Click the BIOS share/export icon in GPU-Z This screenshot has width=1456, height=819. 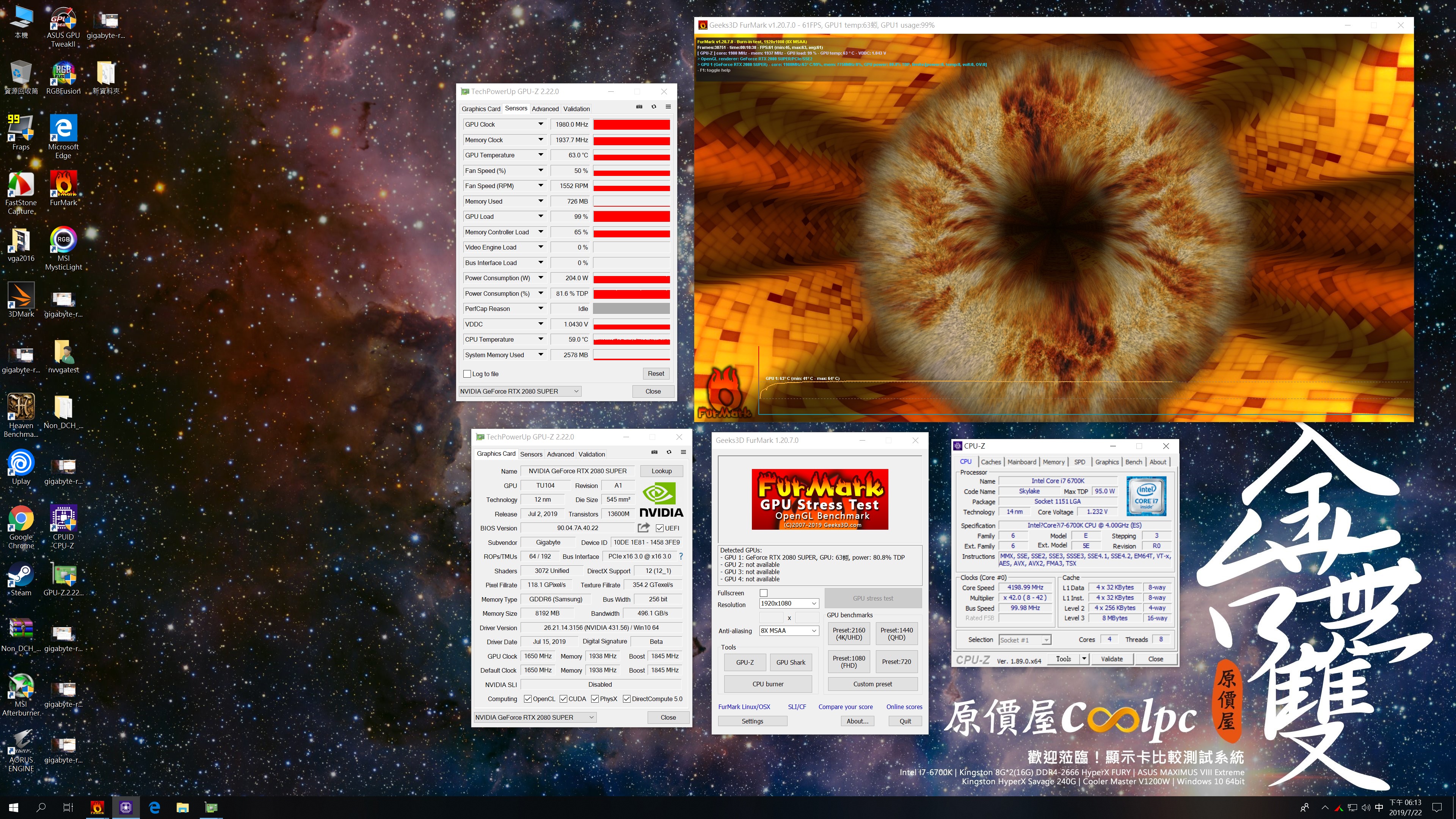[643, 527]
